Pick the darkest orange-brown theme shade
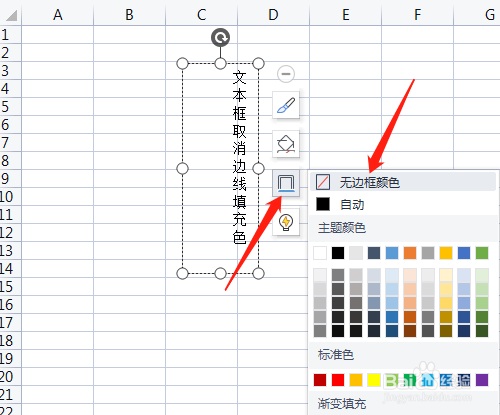Screen dimensions: 500x415 click(x=410, y=331)
